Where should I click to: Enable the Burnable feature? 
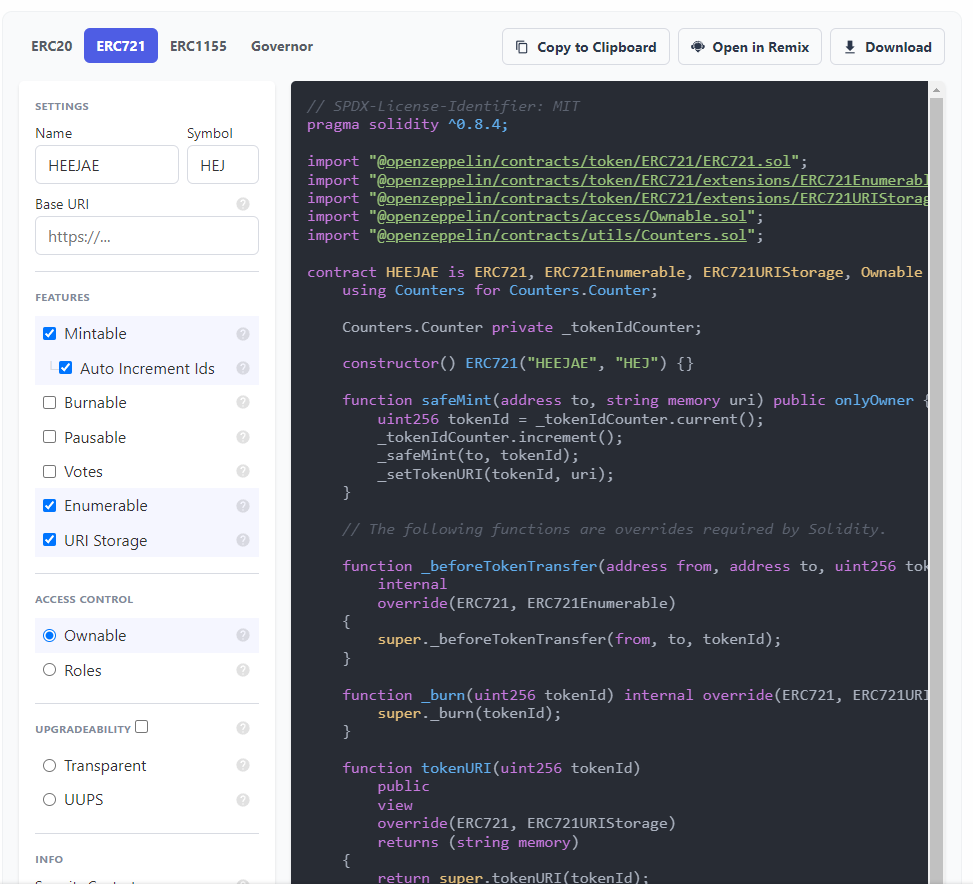(x=50, y=403)
